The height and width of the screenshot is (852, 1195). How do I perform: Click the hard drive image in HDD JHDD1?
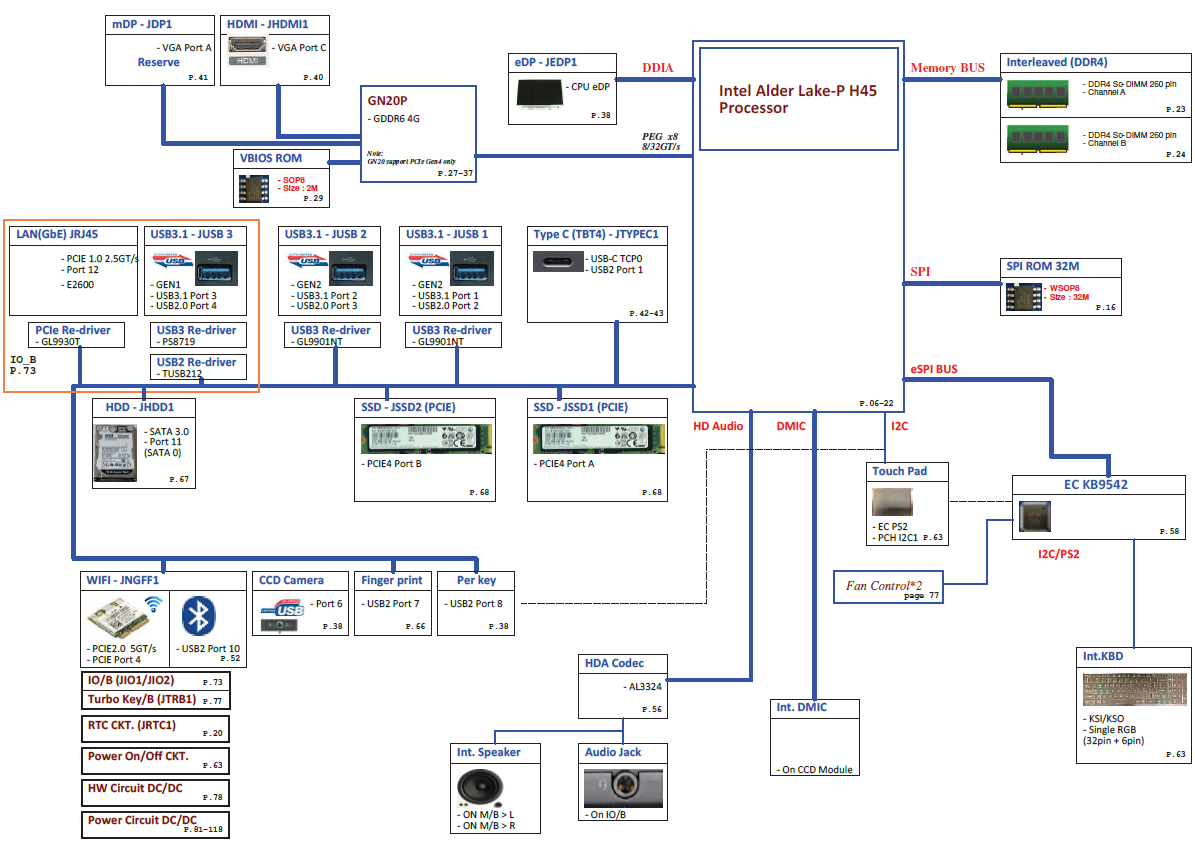pos(116,453)
